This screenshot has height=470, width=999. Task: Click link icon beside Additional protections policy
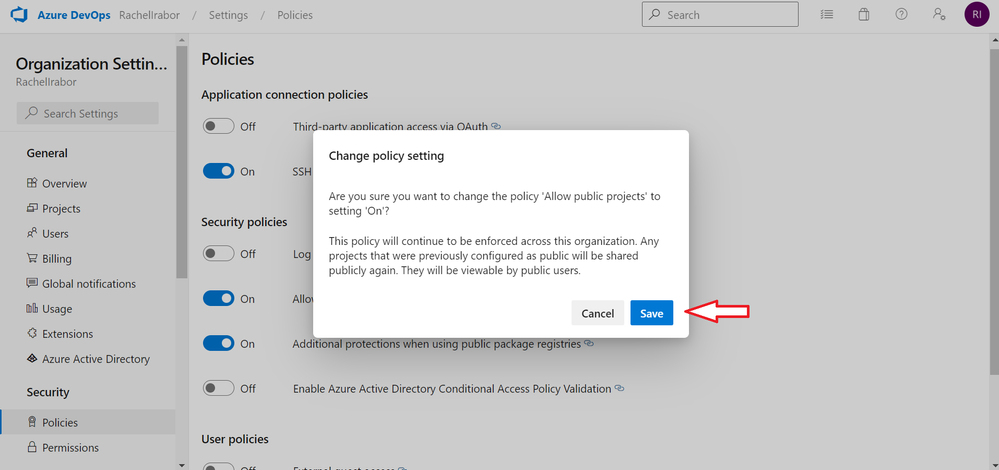[589, 343]
